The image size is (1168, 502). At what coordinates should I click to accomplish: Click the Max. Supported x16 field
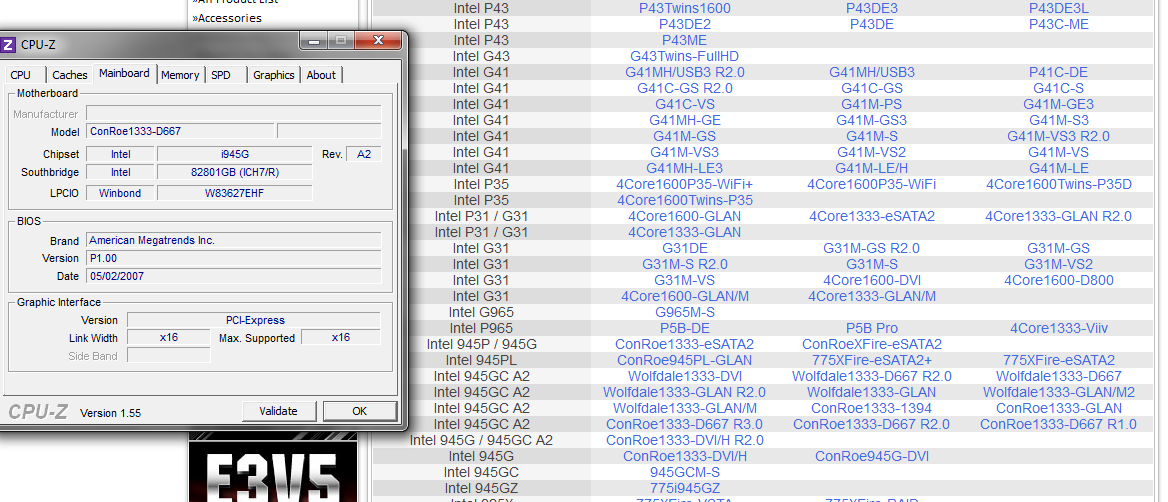[340, 337]
